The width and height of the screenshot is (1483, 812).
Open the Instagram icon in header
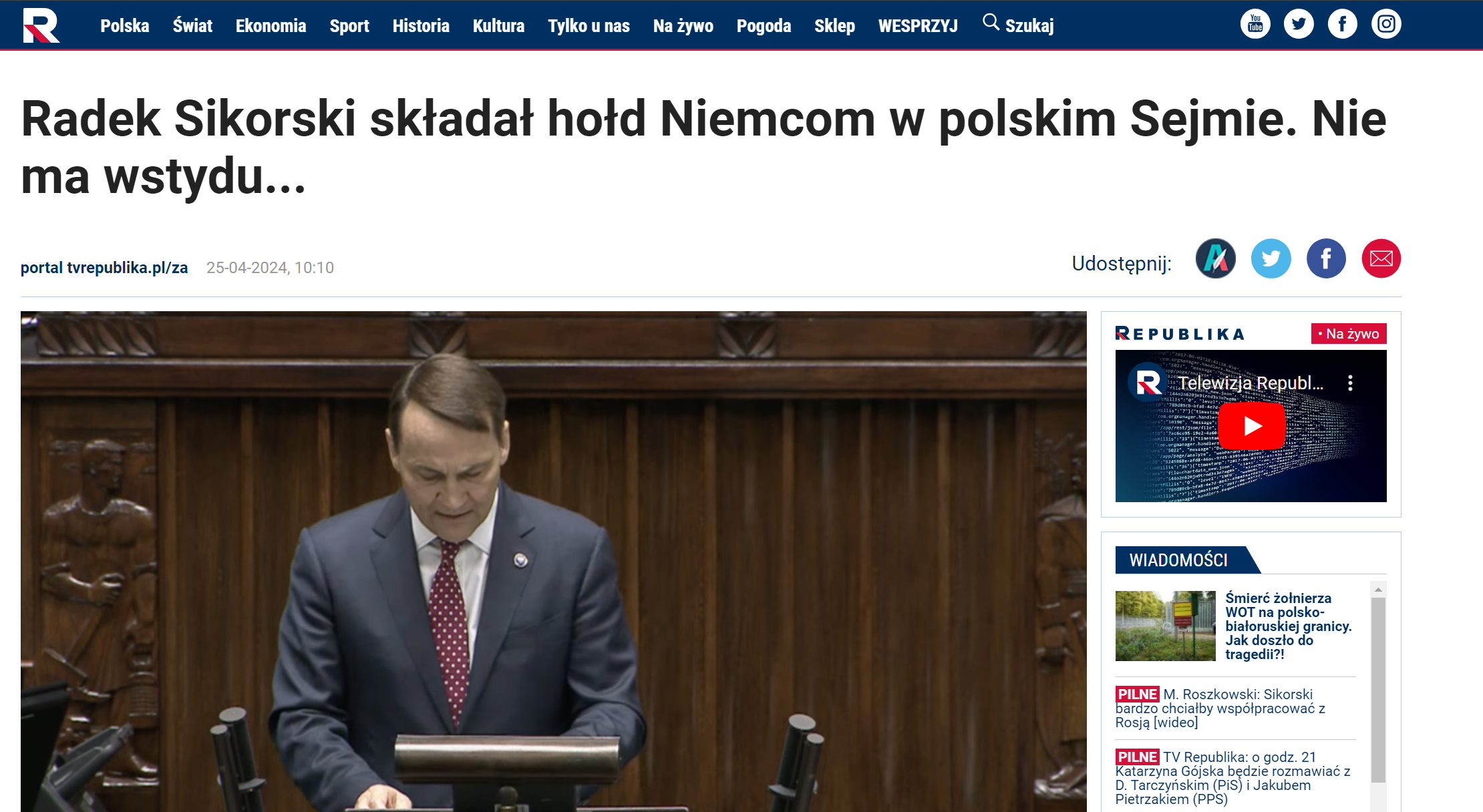point(1386,24)
